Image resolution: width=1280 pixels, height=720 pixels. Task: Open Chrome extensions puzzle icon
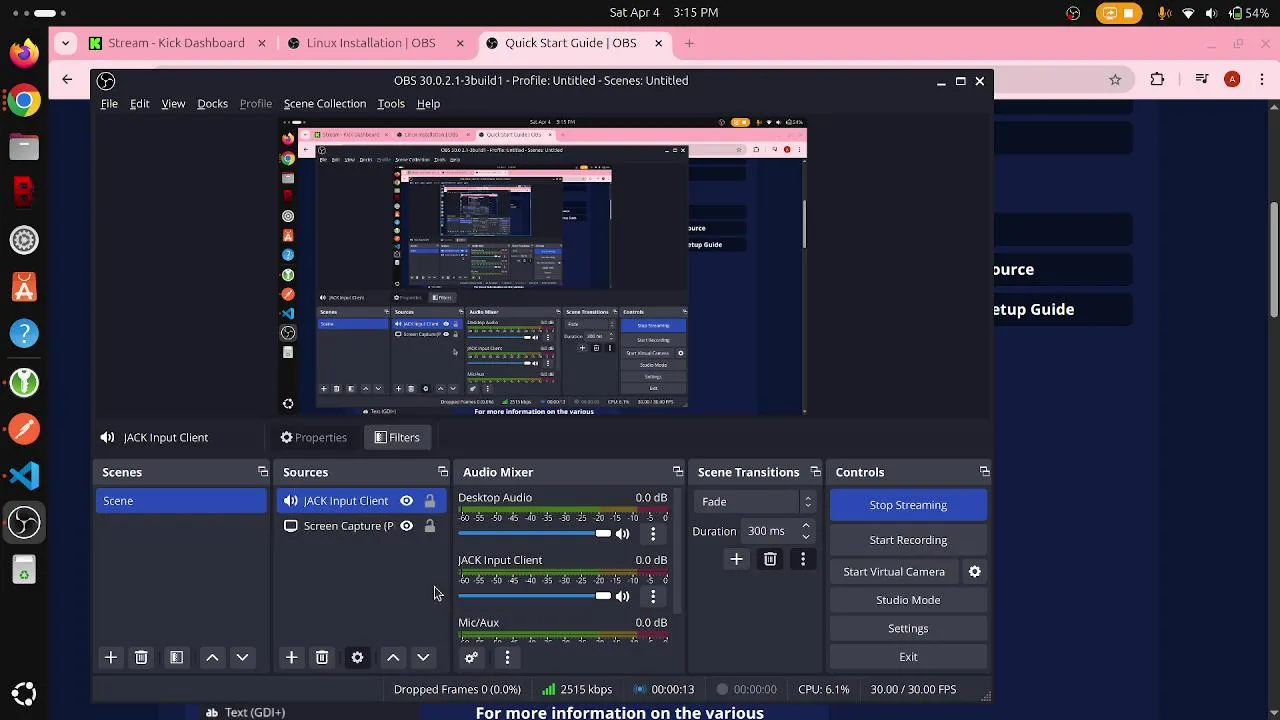click(x=1157, y=80)
